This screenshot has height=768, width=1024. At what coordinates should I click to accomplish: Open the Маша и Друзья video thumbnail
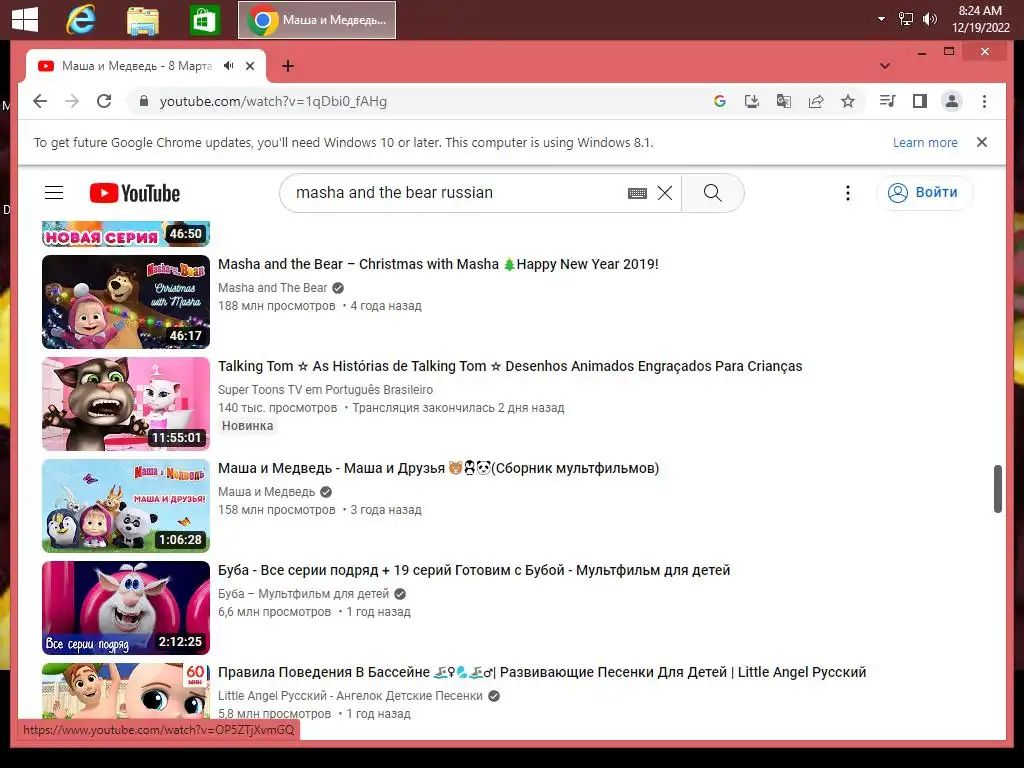point(126,505)
